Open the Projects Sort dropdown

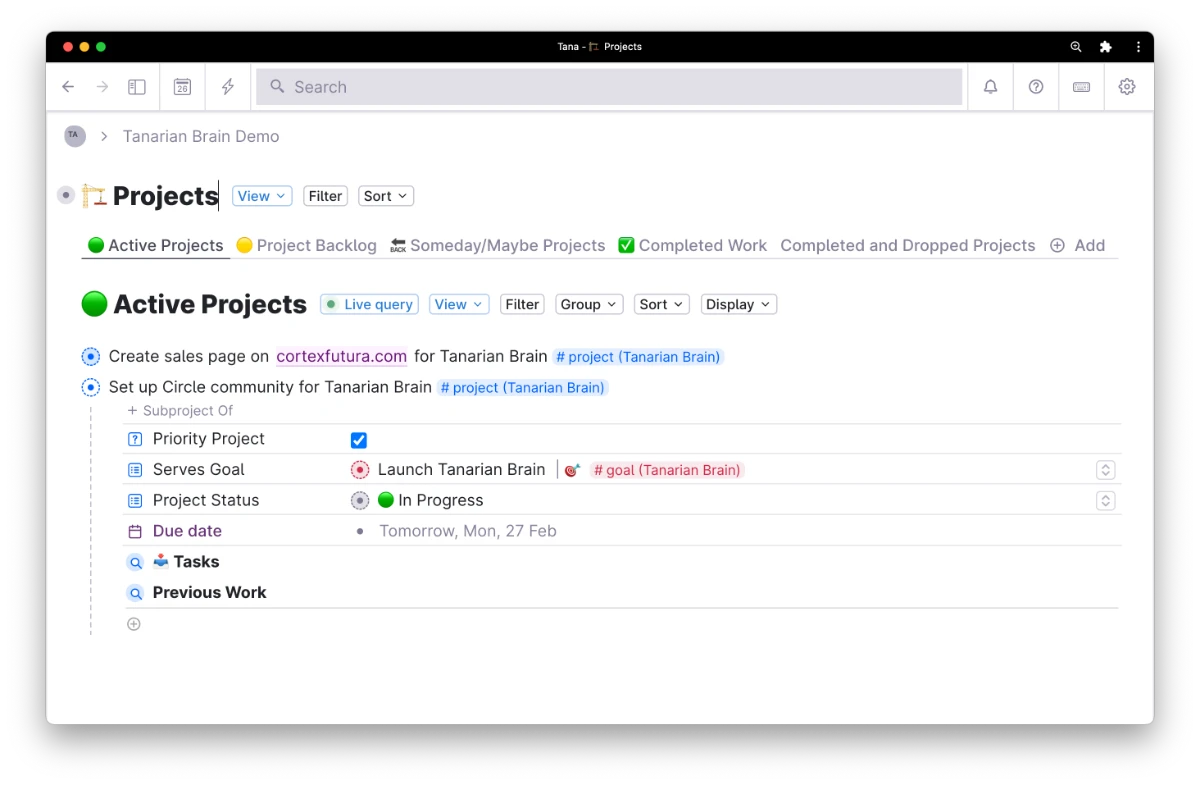coord(386,196)
